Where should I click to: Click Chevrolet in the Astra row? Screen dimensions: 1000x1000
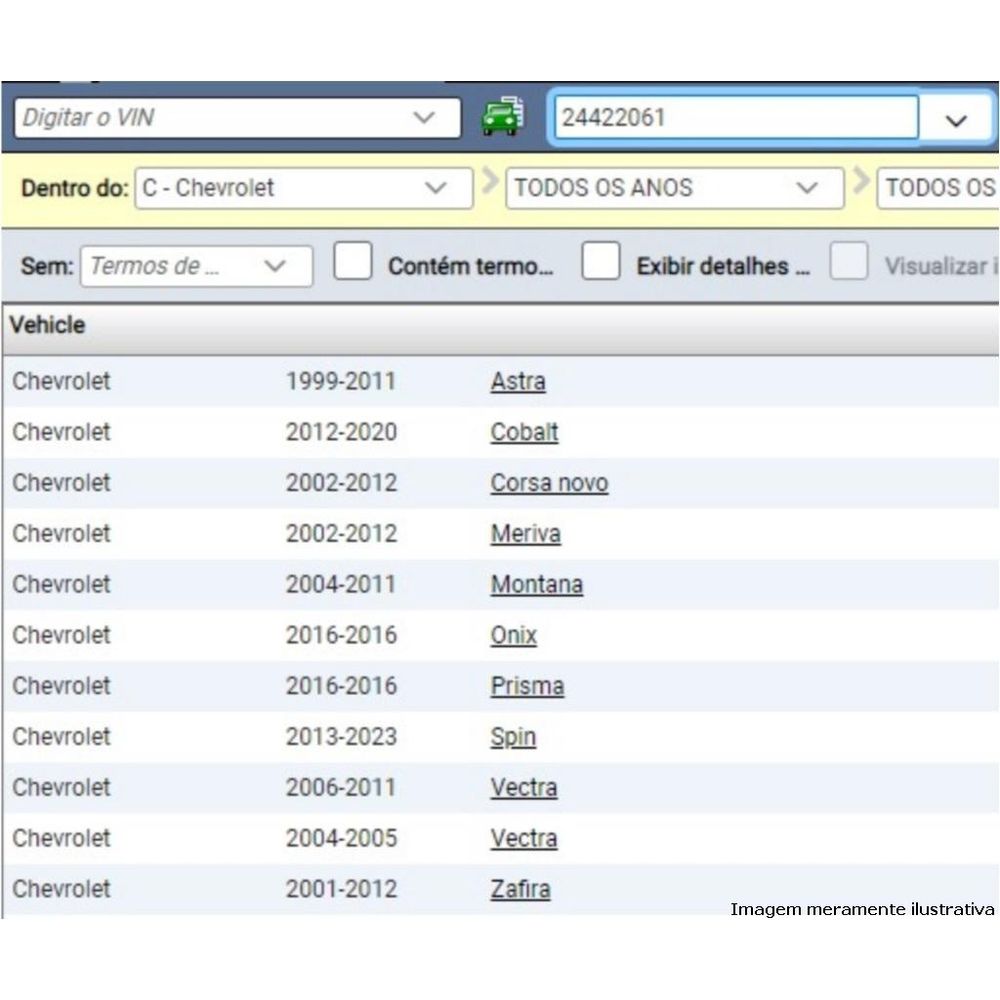point(61,381)
